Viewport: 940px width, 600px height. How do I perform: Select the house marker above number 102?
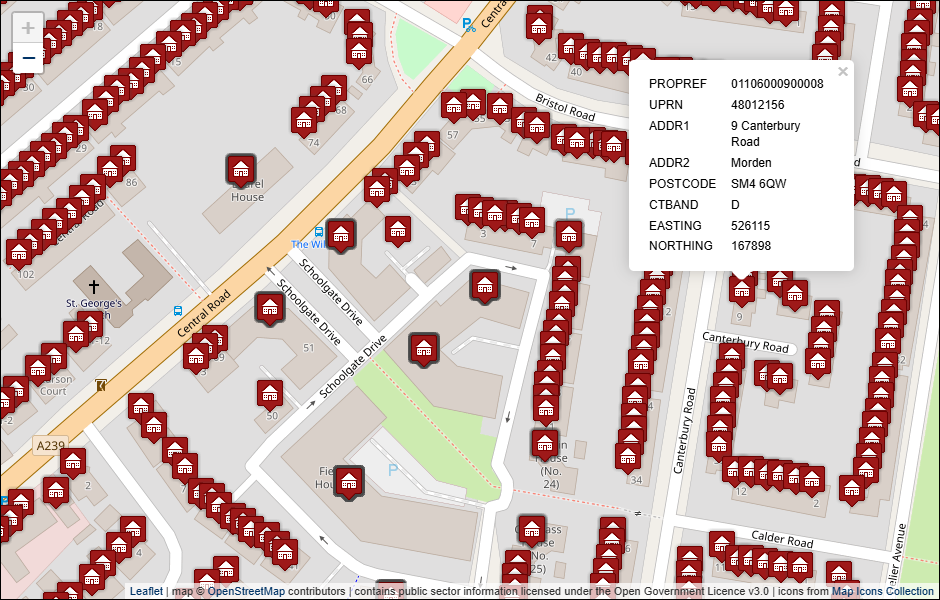point(20,252)
